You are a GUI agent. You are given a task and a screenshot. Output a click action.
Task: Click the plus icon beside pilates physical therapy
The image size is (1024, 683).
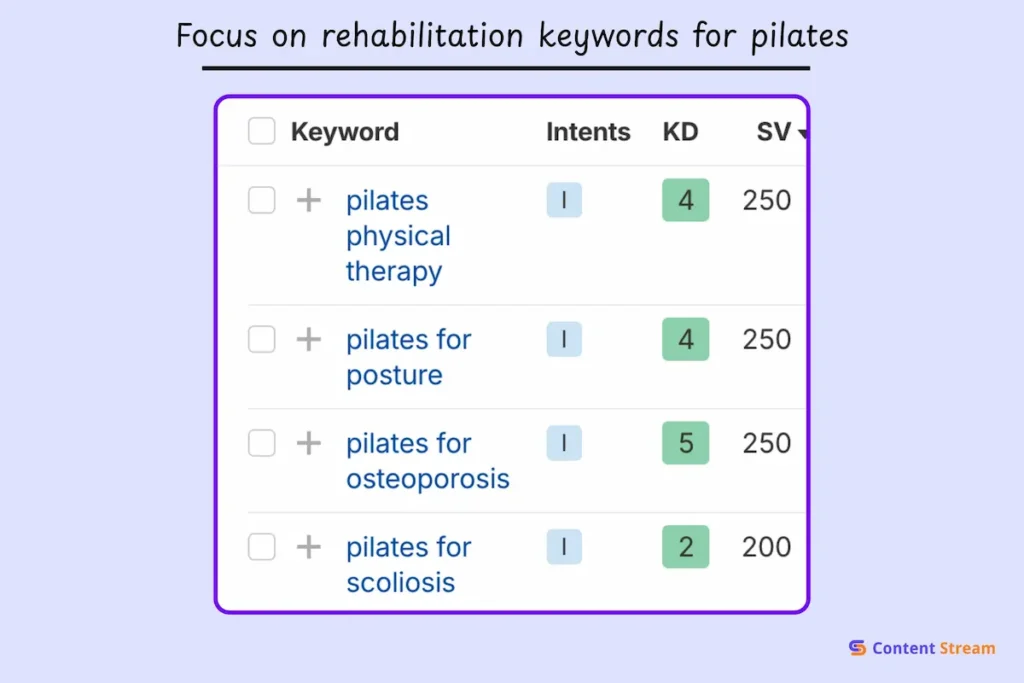pos(310,200)
